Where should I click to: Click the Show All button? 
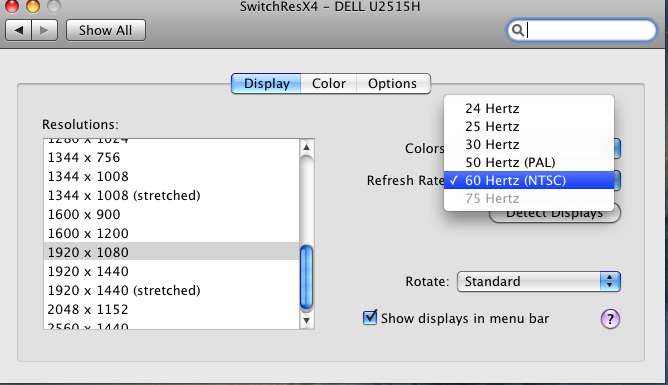[106, 31]
